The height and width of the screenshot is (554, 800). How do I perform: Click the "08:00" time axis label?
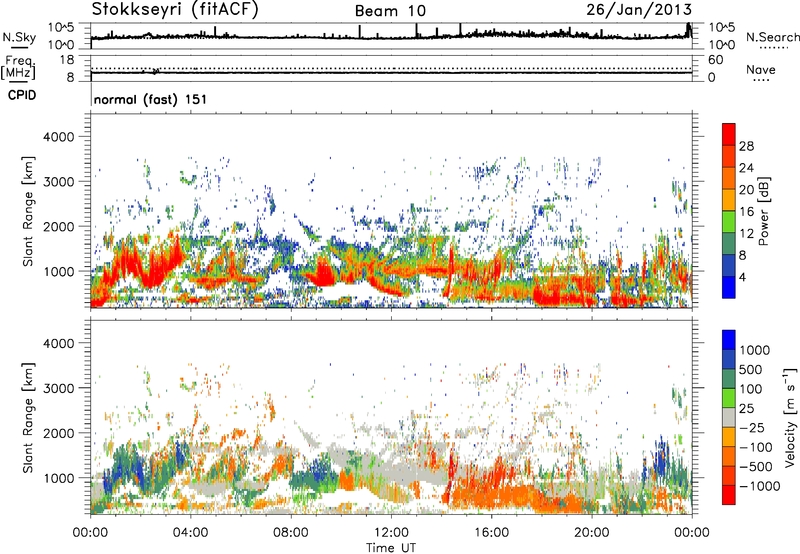291,533
